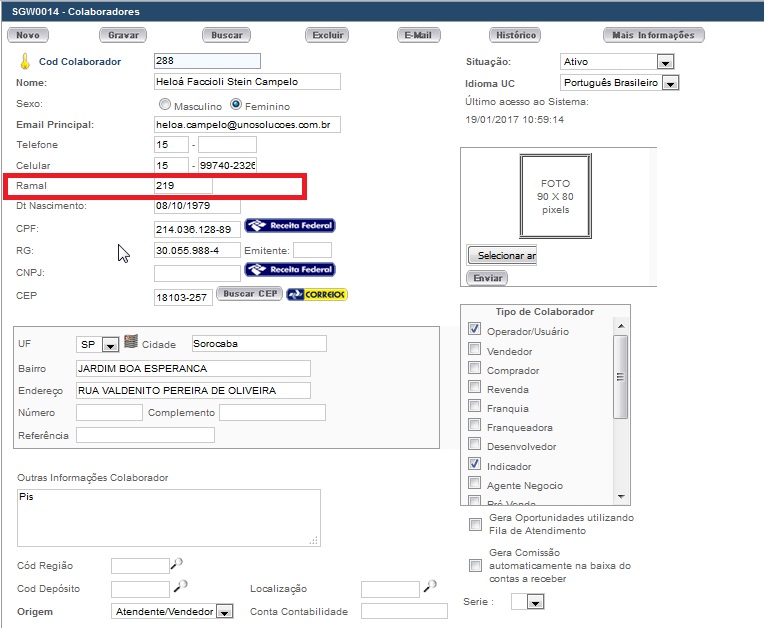Enable the Vendedor checkbox
The height and width of the screenshot is (628, 776).
tap(475, 350)
